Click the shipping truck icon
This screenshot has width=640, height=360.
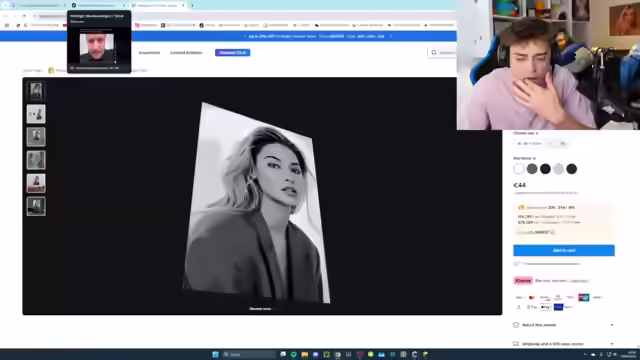pyautogui.click(x=516, y=344)
